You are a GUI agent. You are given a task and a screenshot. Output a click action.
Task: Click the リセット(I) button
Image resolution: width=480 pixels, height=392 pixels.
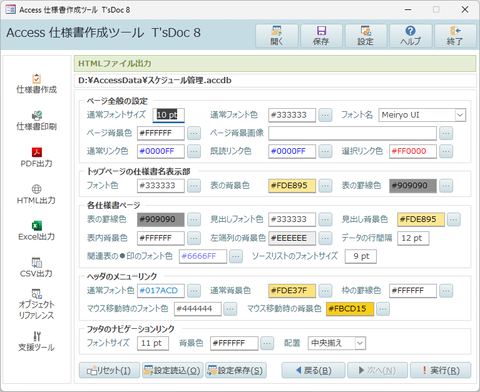109,370
